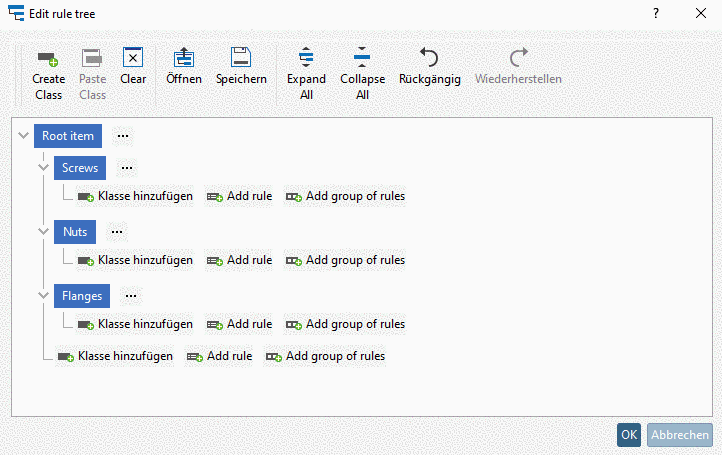
Task: Open the options menu beside Root item
Action: 123,136
